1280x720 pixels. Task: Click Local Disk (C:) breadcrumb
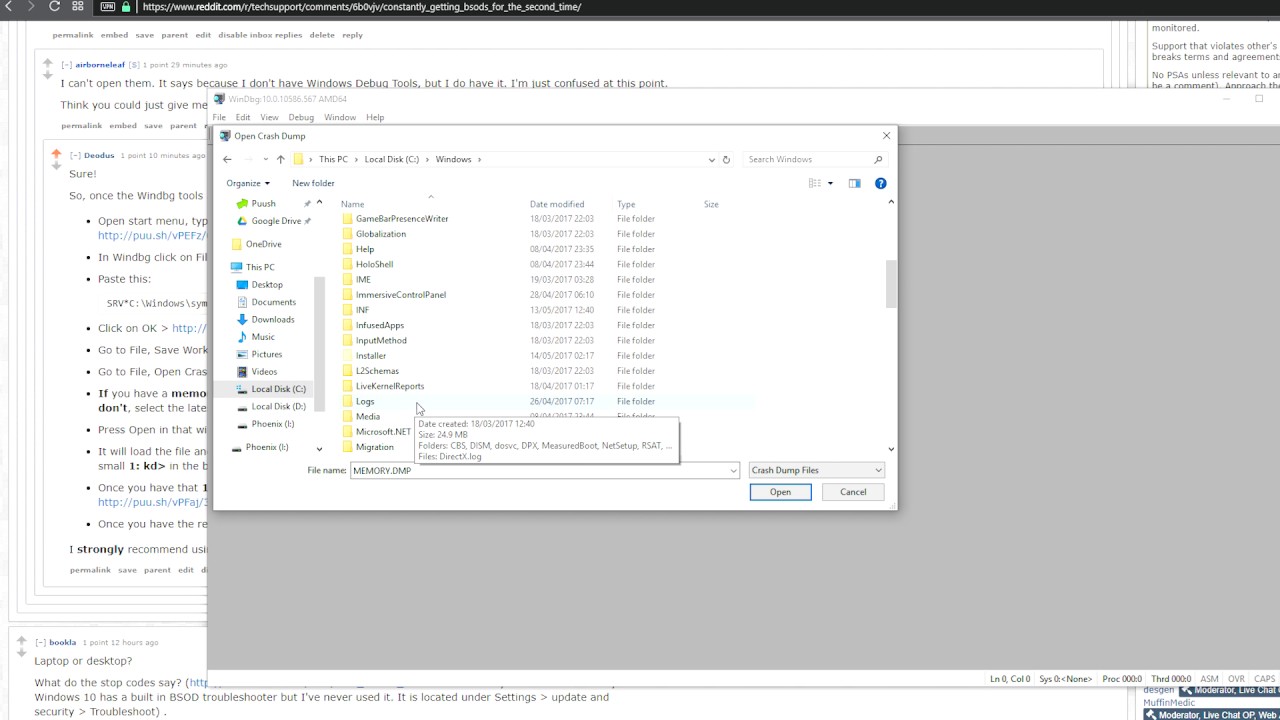coord(391,159)
